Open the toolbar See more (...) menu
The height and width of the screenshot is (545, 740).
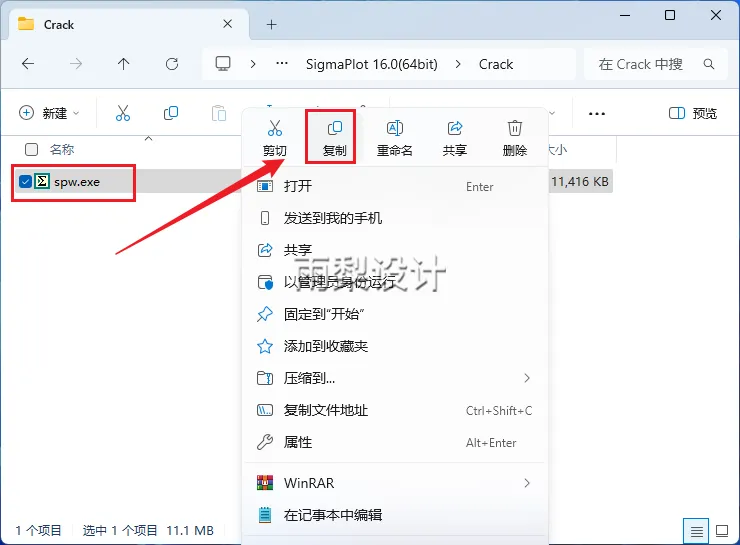[x=597, y=113]
